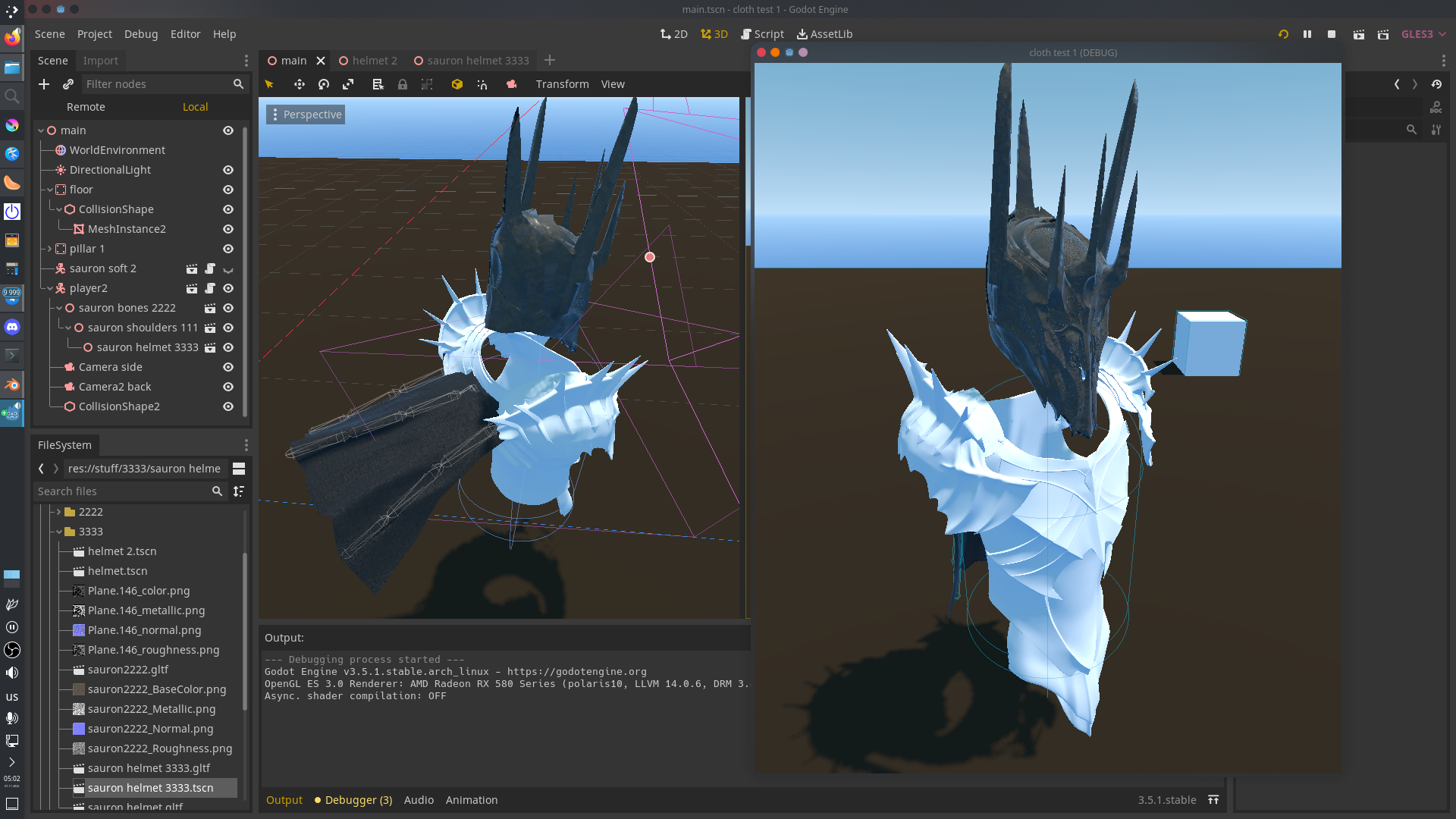
Task: Open the Inspector object history icon
Action: (x=1436, y=84)
